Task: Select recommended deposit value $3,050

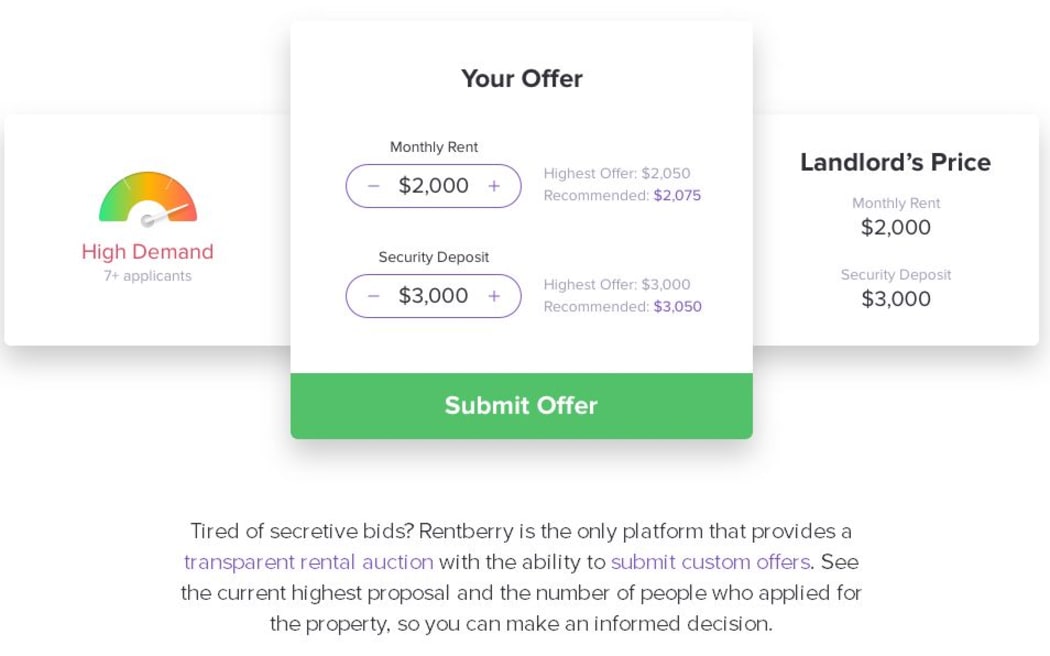Action: (x=678, y=307)
